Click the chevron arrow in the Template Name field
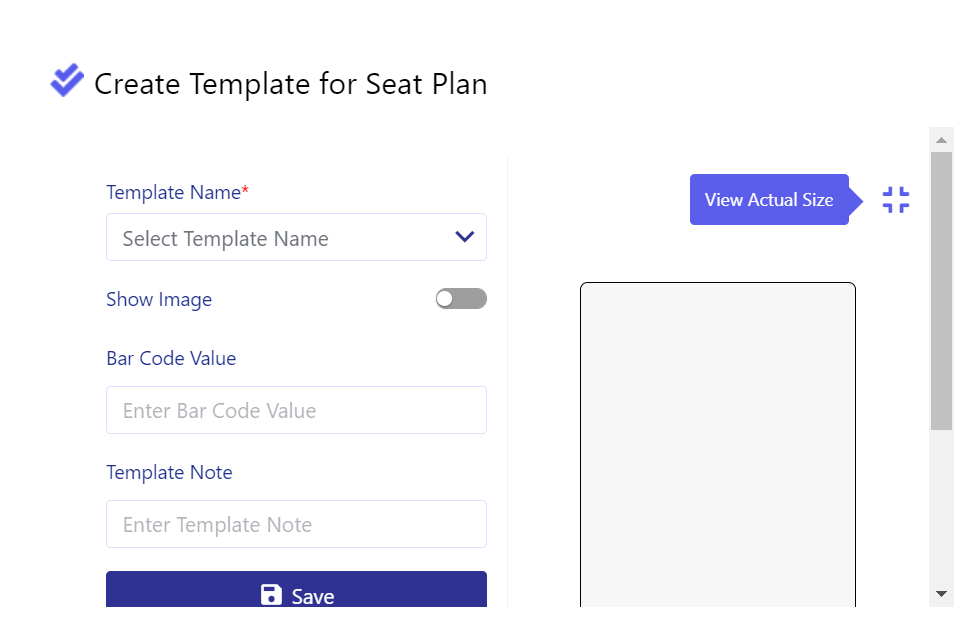Image resolution: width=970 pixels, height=618 pixels. [x=465, y=236]
